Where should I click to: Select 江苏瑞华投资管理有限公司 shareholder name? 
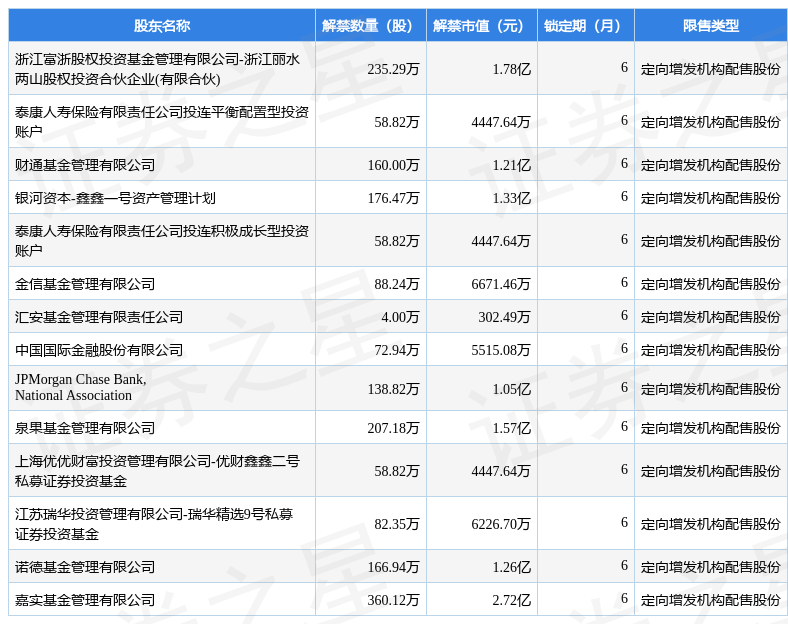(x=154, y=524)
